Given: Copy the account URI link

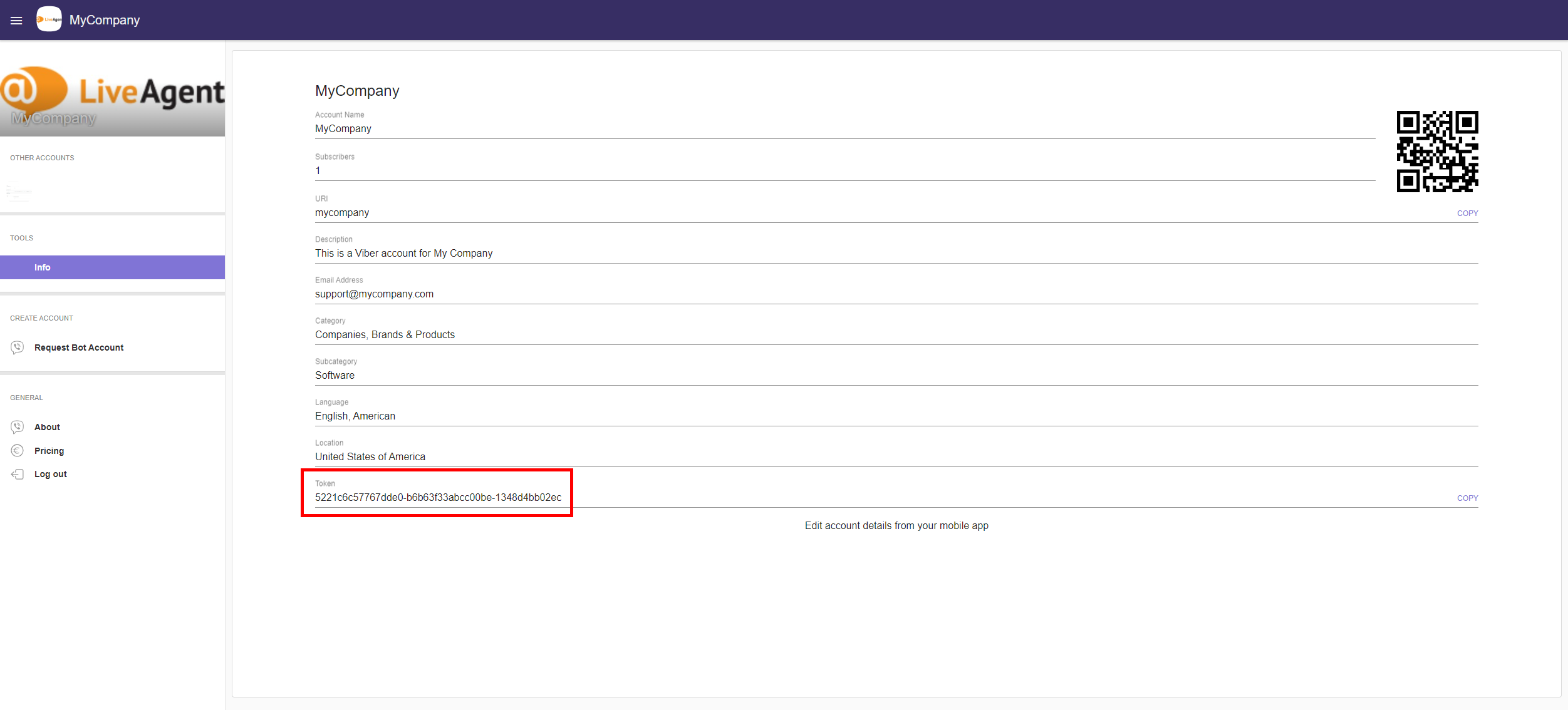Looking at the screenshot, I should [1467, 213].
